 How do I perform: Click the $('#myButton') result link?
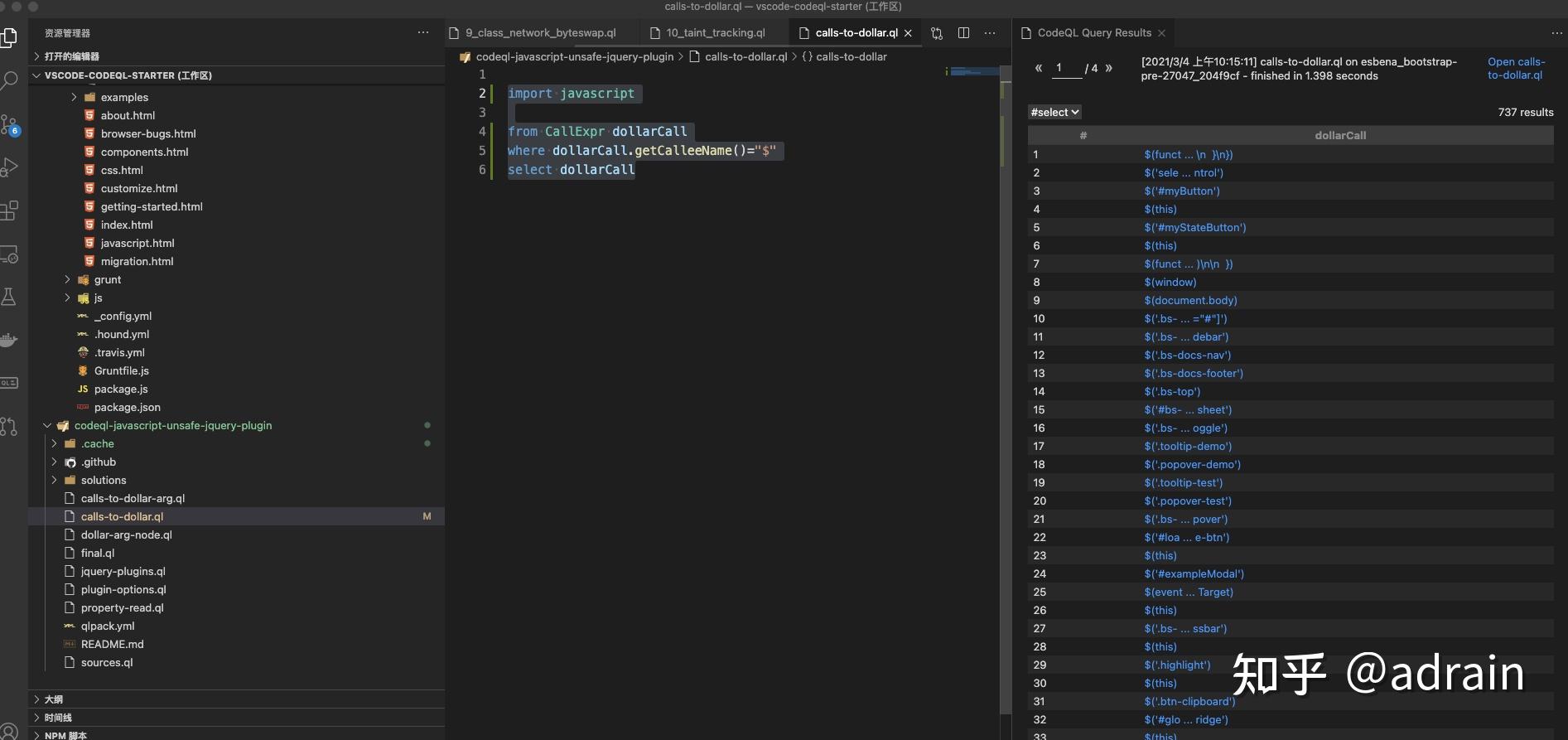point(1181,191)
